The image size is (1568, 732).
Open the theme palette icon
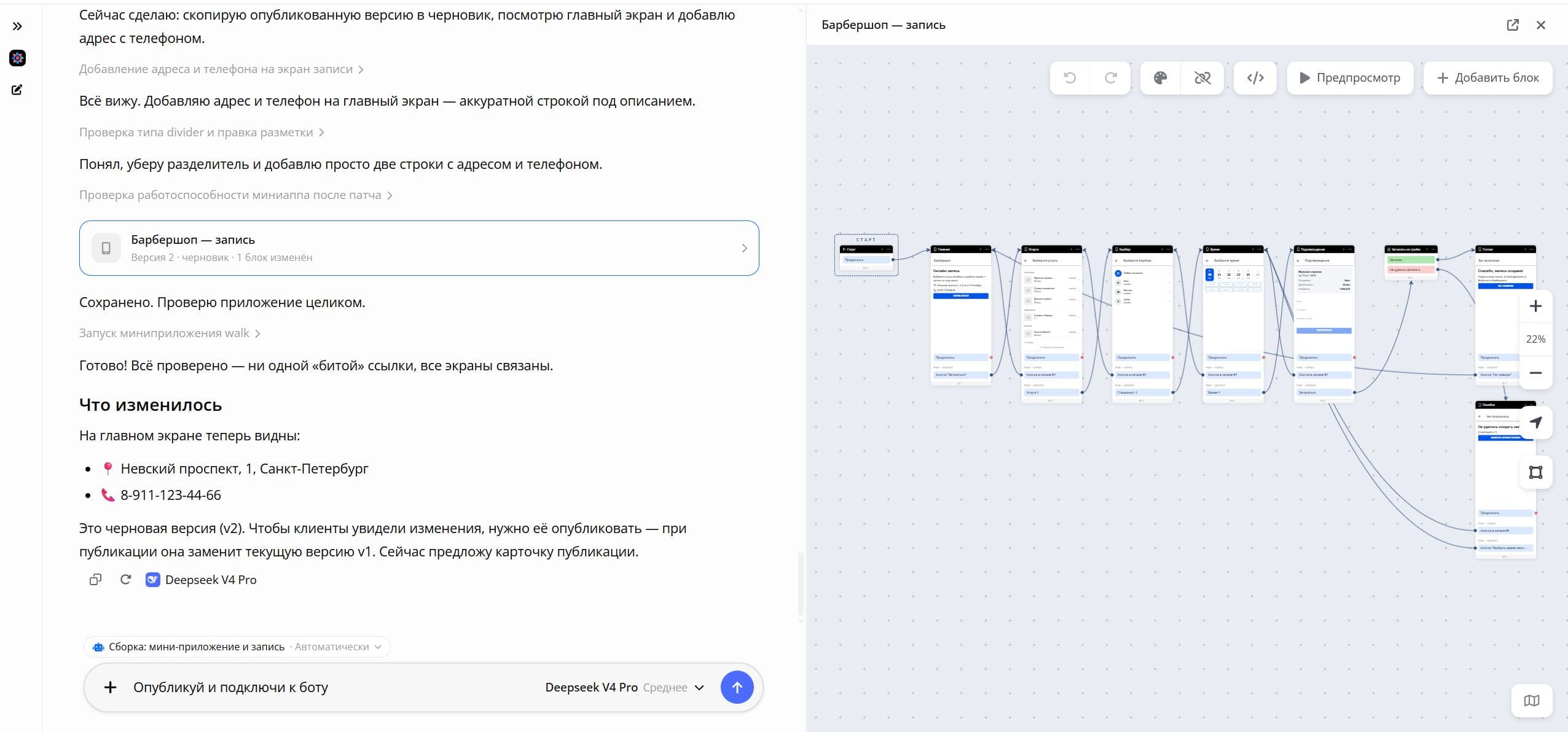coord(1160,78)
